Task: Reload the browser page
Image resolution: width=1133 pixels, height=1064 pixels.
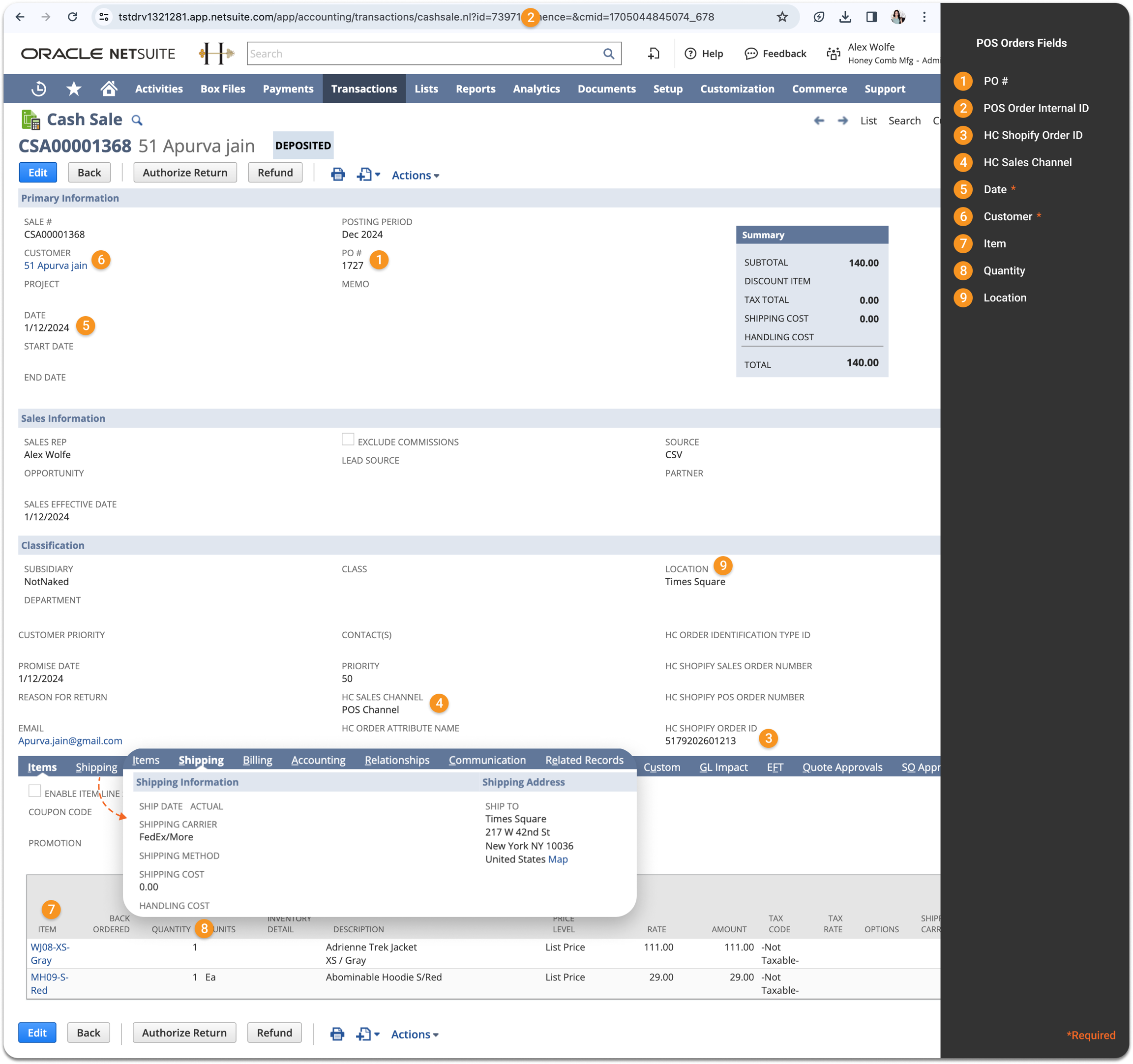Action: tap(72, 17)
